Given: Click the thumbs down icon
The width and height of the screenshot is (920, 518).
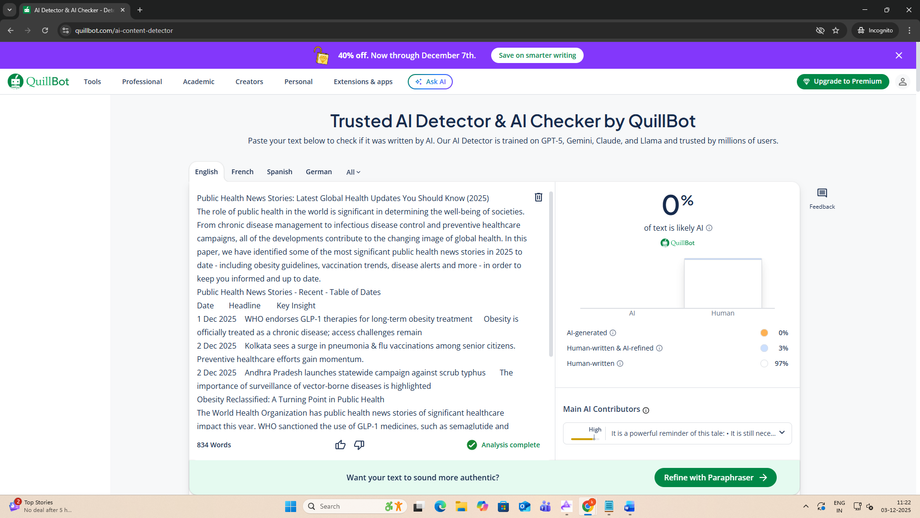Looking at the screenshot, I should (359, 445).
